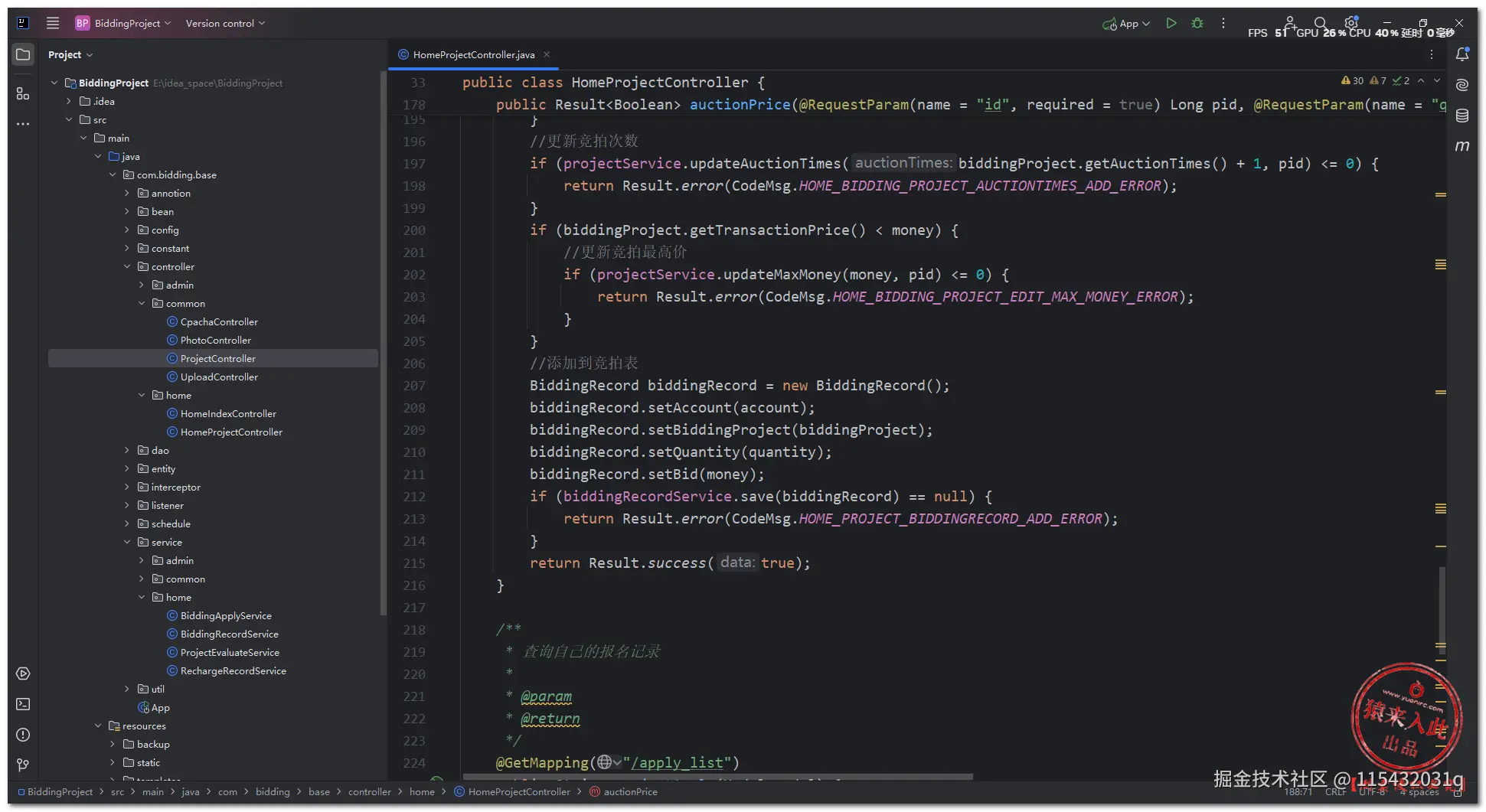
Task: Expand the static folder
Action: click(x=113, y=762)
